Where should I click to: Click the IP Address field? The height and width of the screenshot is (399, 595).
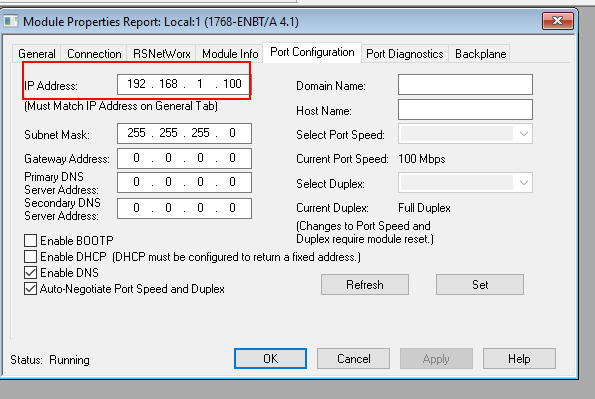tap(184, 84)
